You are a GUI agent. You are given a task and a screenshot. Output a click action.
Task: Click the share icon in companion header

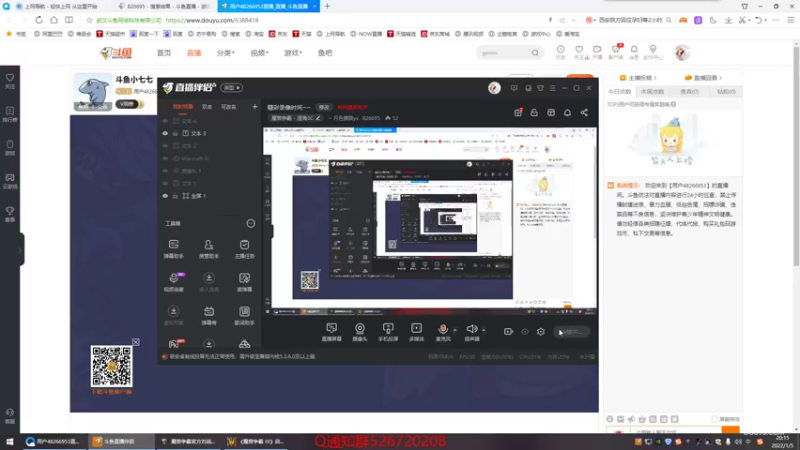point(584,113)
